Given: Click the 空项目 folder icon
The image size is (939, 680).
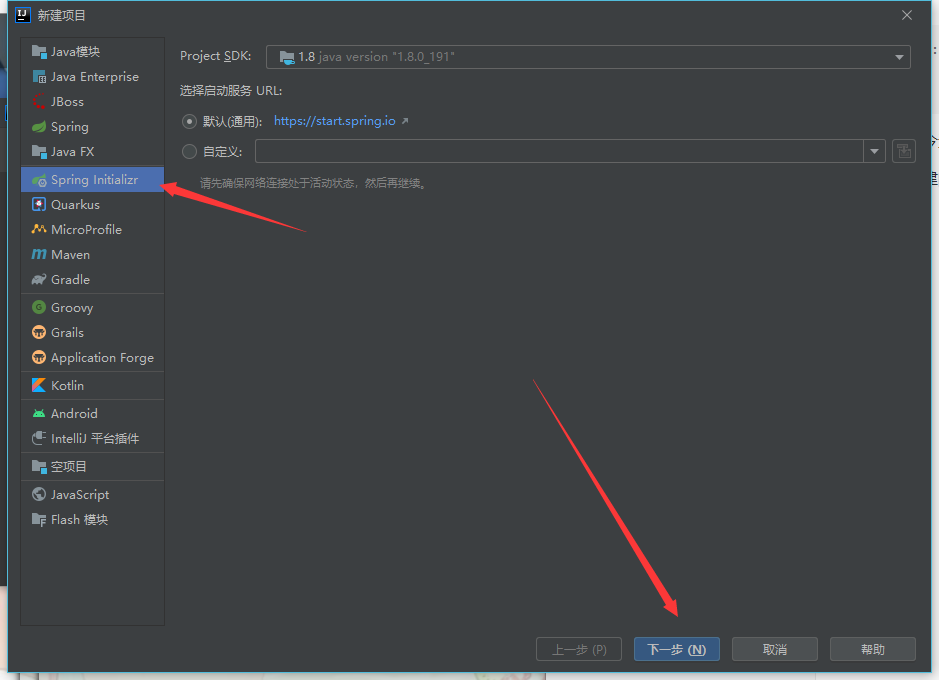Looking at the screenshot, I should pos(39,466).
